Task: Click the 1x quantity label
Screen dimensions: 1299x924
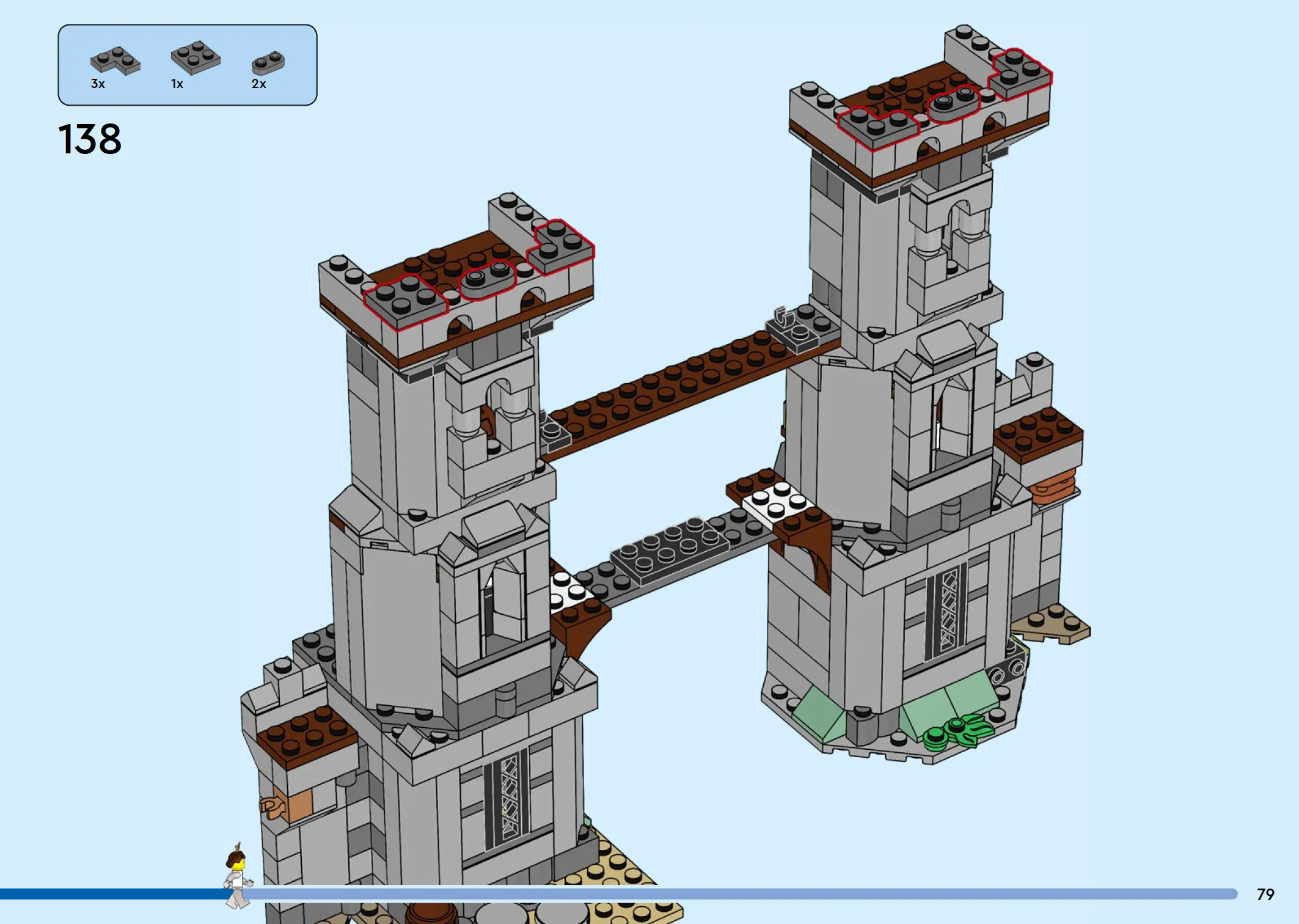Action: 177,84
